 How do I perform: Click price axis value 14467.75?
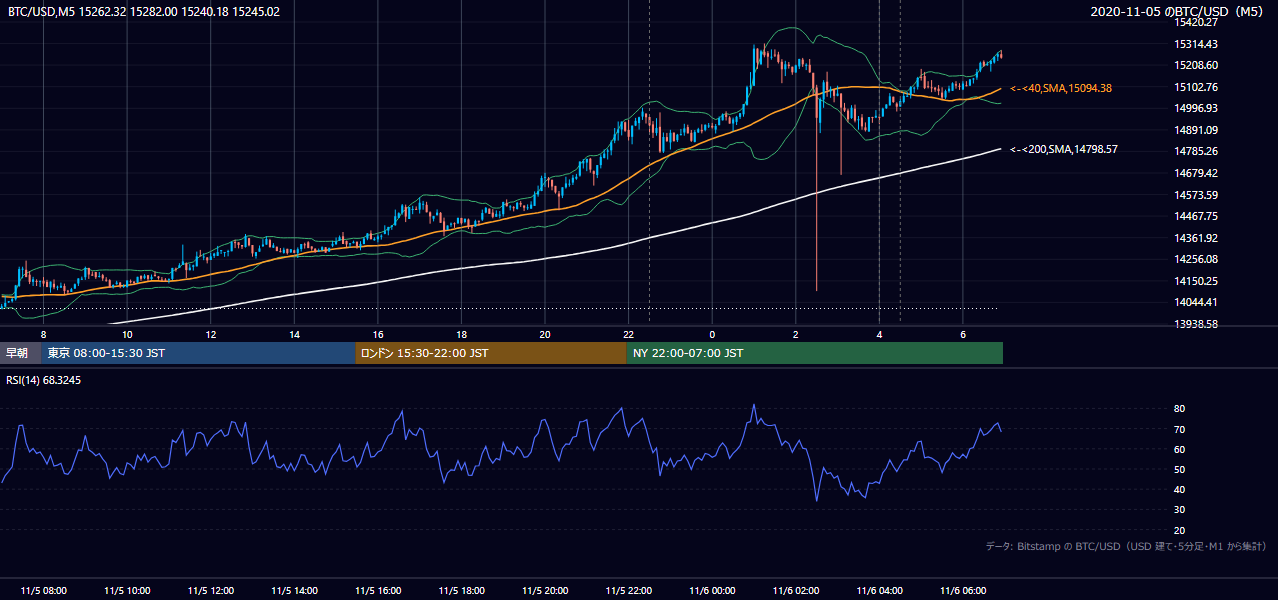(x=1197, y=216)
